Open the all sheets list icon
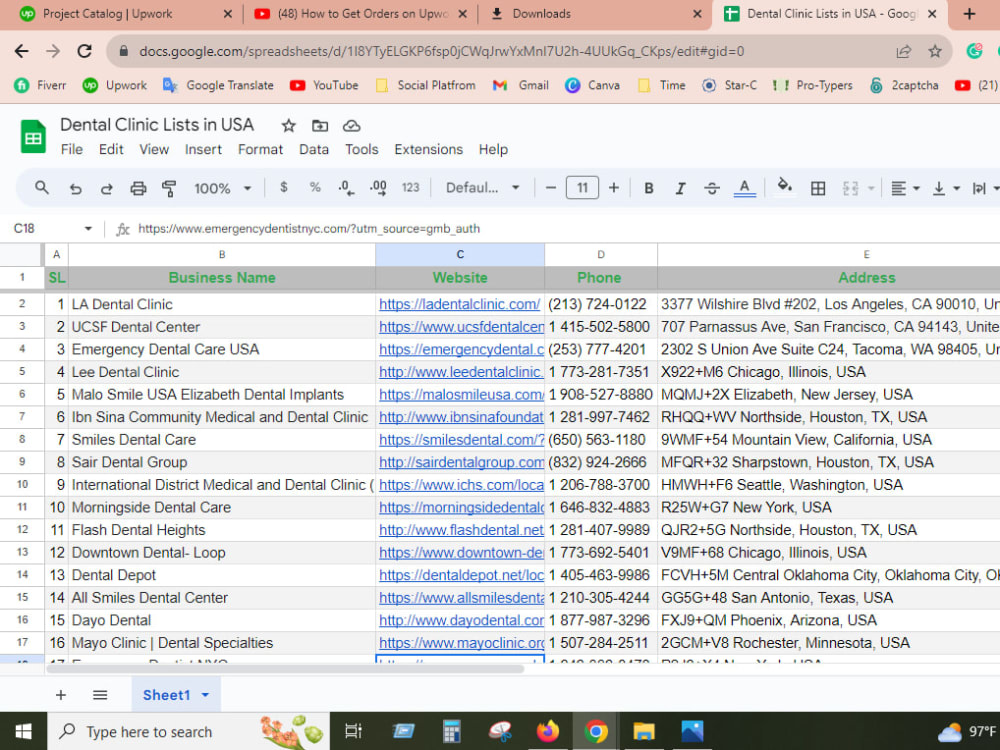Image resolution: width=1000 pixels, height=750 pixels. pyautogui.click(x=100, y=695)
